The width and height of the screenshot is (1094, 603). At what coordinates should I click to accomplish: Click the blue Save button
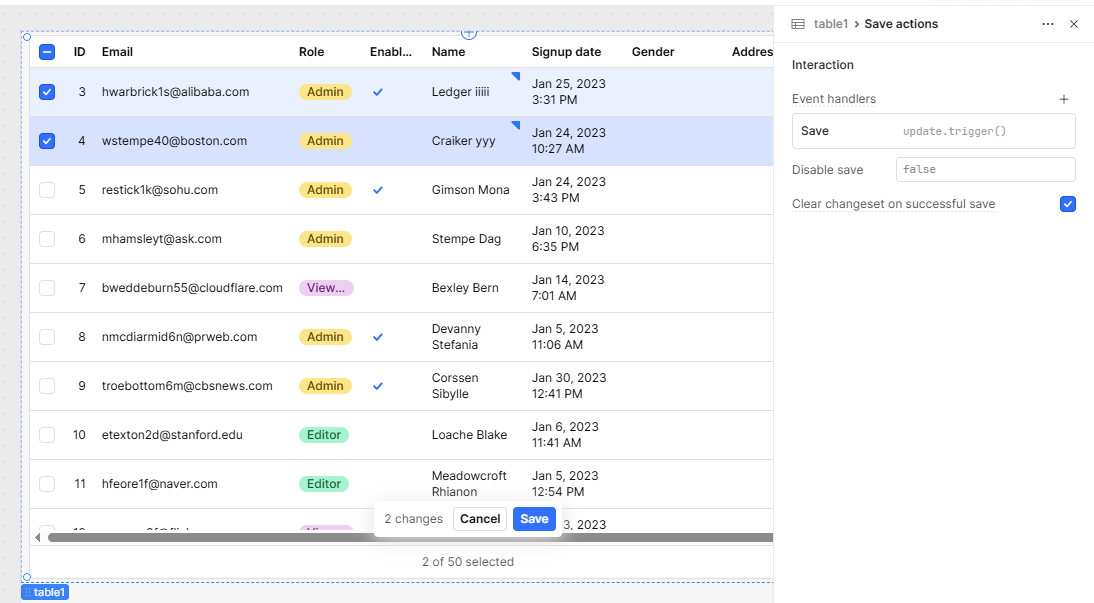coord(534,519)
